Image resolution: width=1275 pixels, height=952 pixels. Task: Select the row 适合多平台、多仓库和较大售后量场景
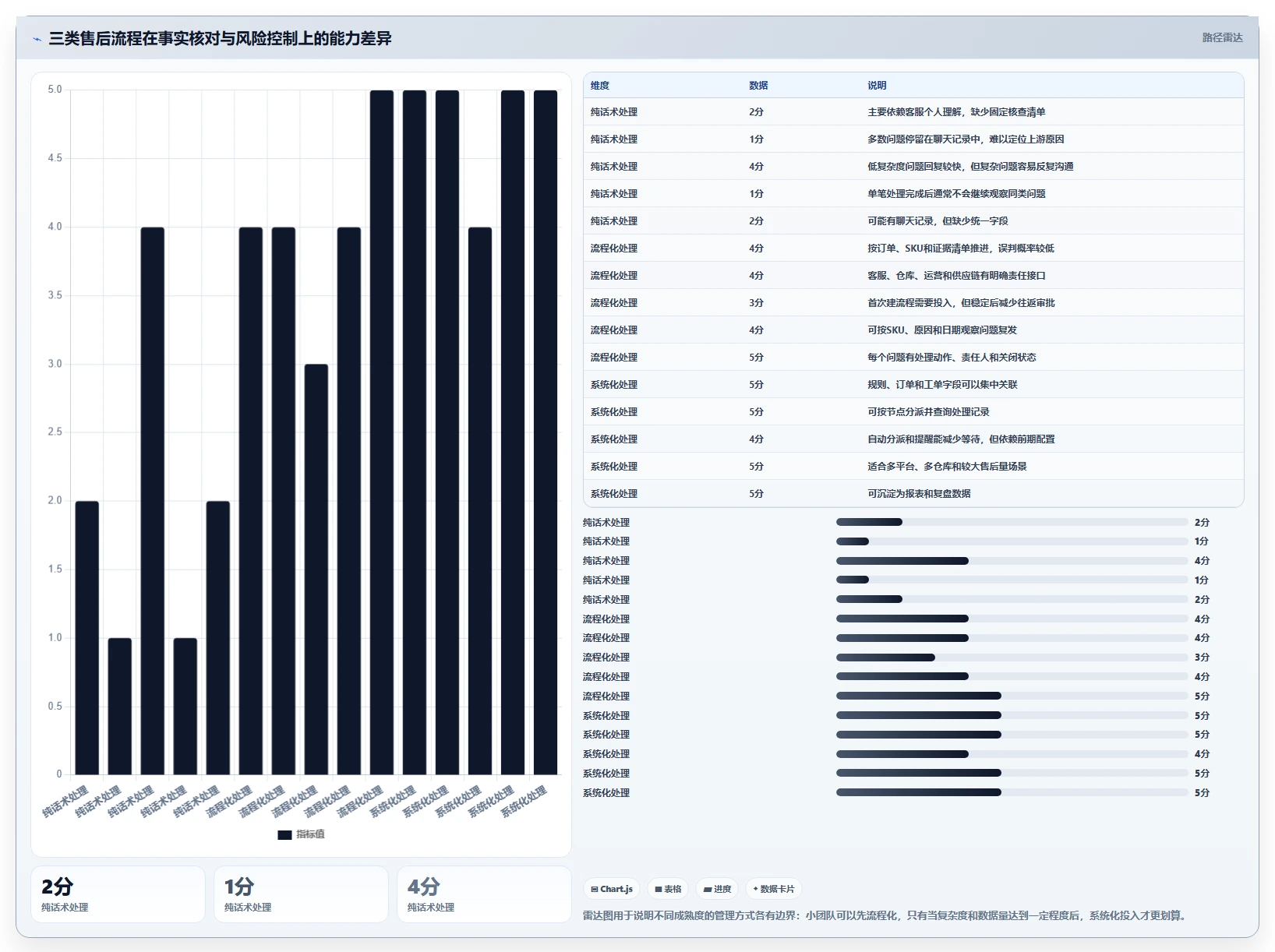coord(913,467)
